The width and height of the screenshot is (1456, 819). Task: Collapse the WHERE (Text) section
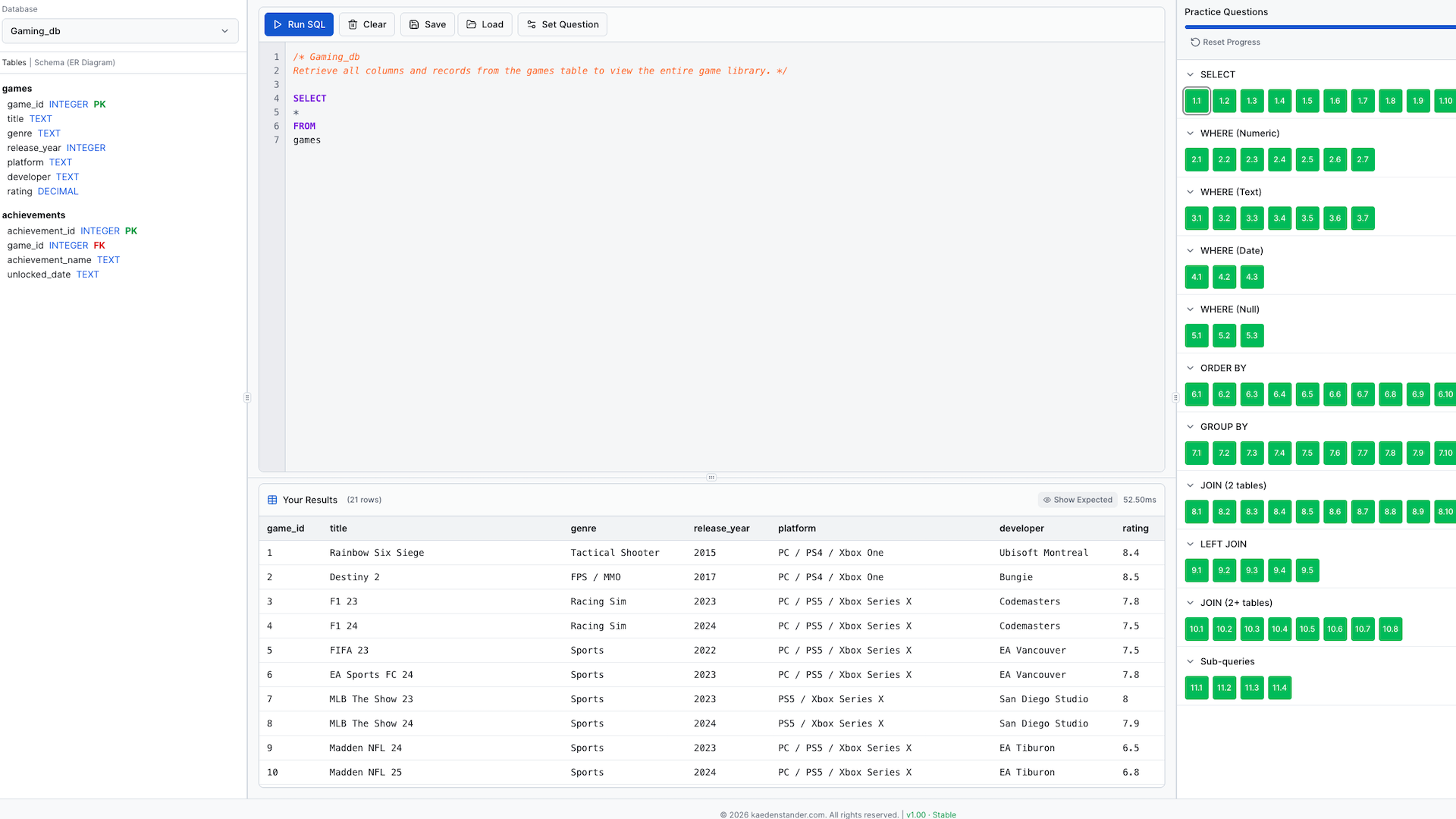1190,192
